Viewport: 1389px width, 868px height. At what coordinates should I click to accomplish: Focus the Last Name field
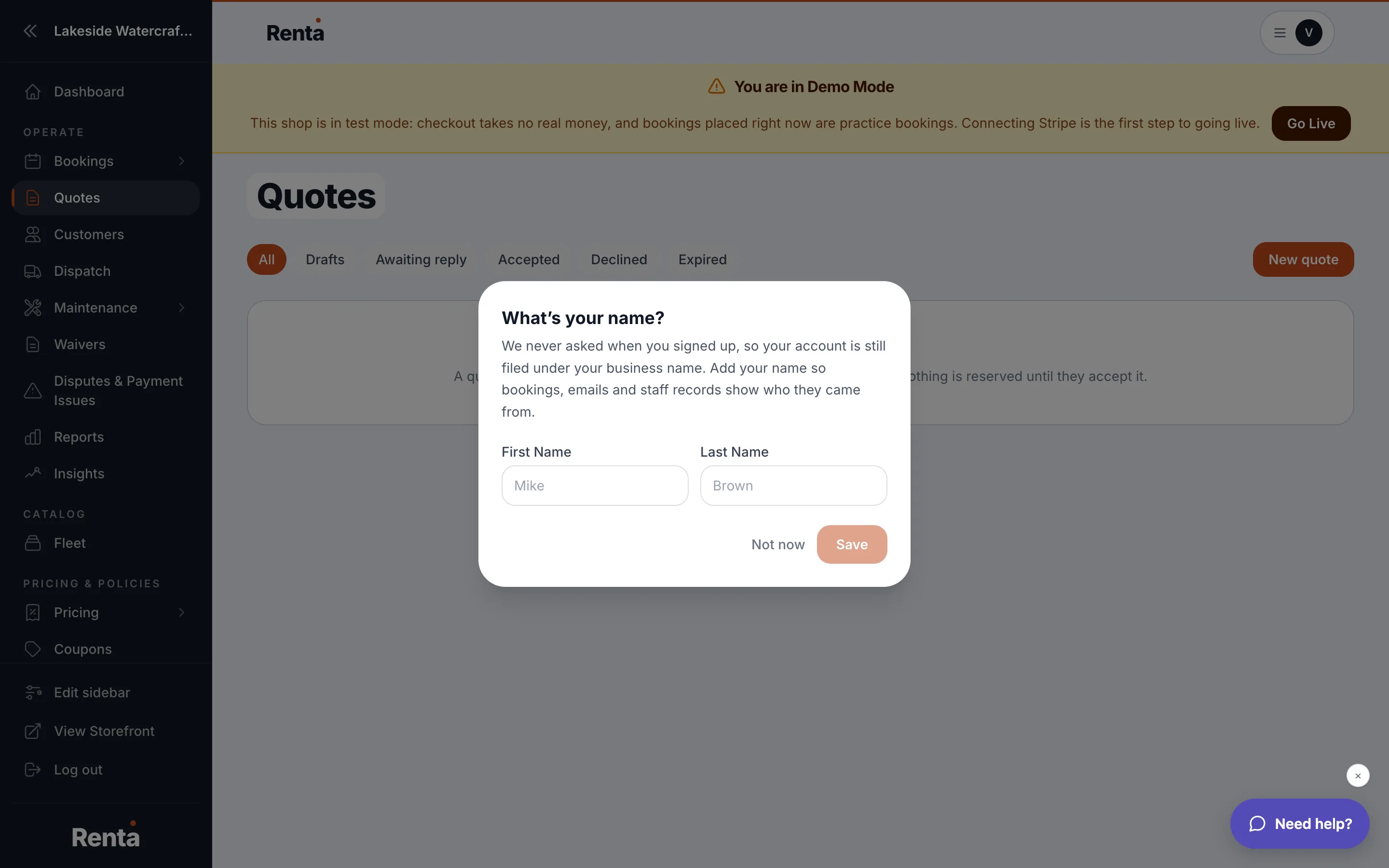(x=793, y=486)
